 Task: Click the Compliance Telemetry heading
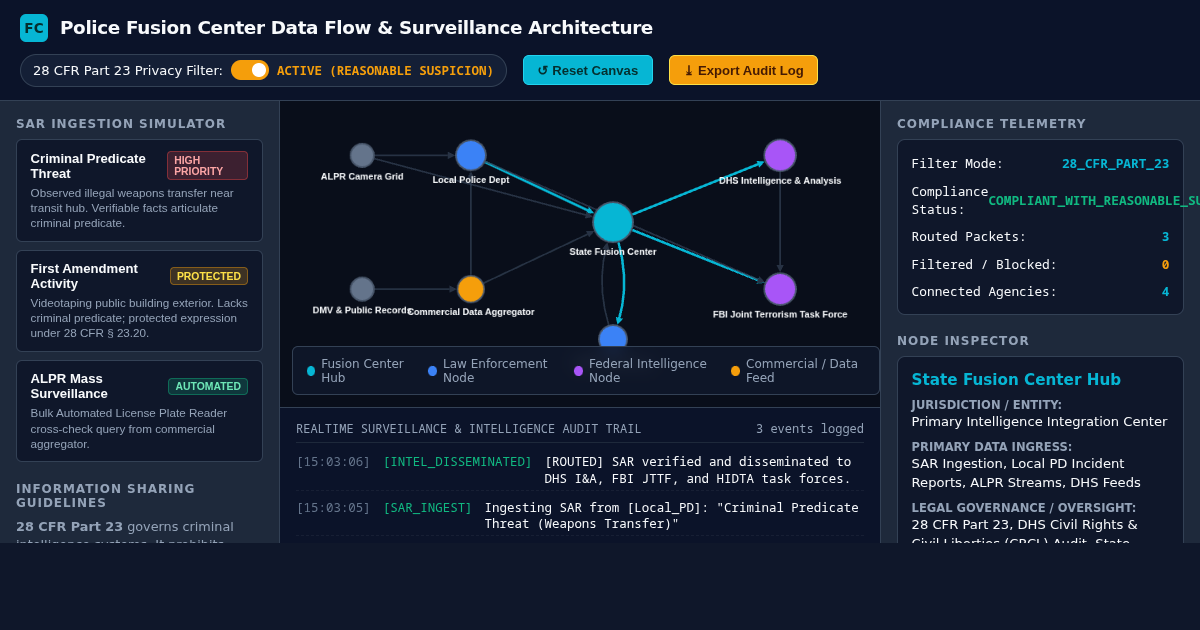[991, 124]
